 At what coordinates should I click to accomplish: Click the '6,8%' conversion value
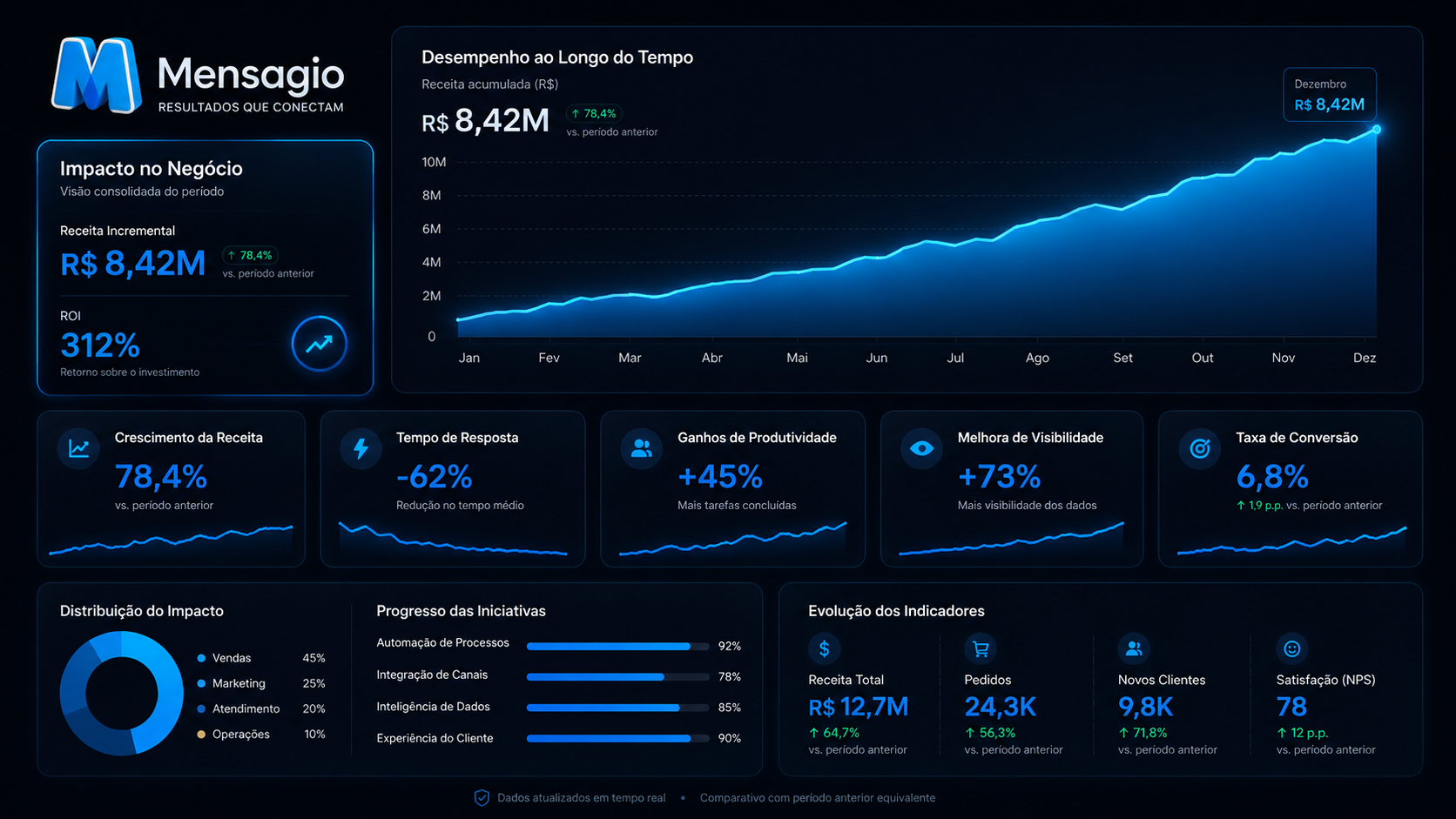click(x=1272, y=477)
